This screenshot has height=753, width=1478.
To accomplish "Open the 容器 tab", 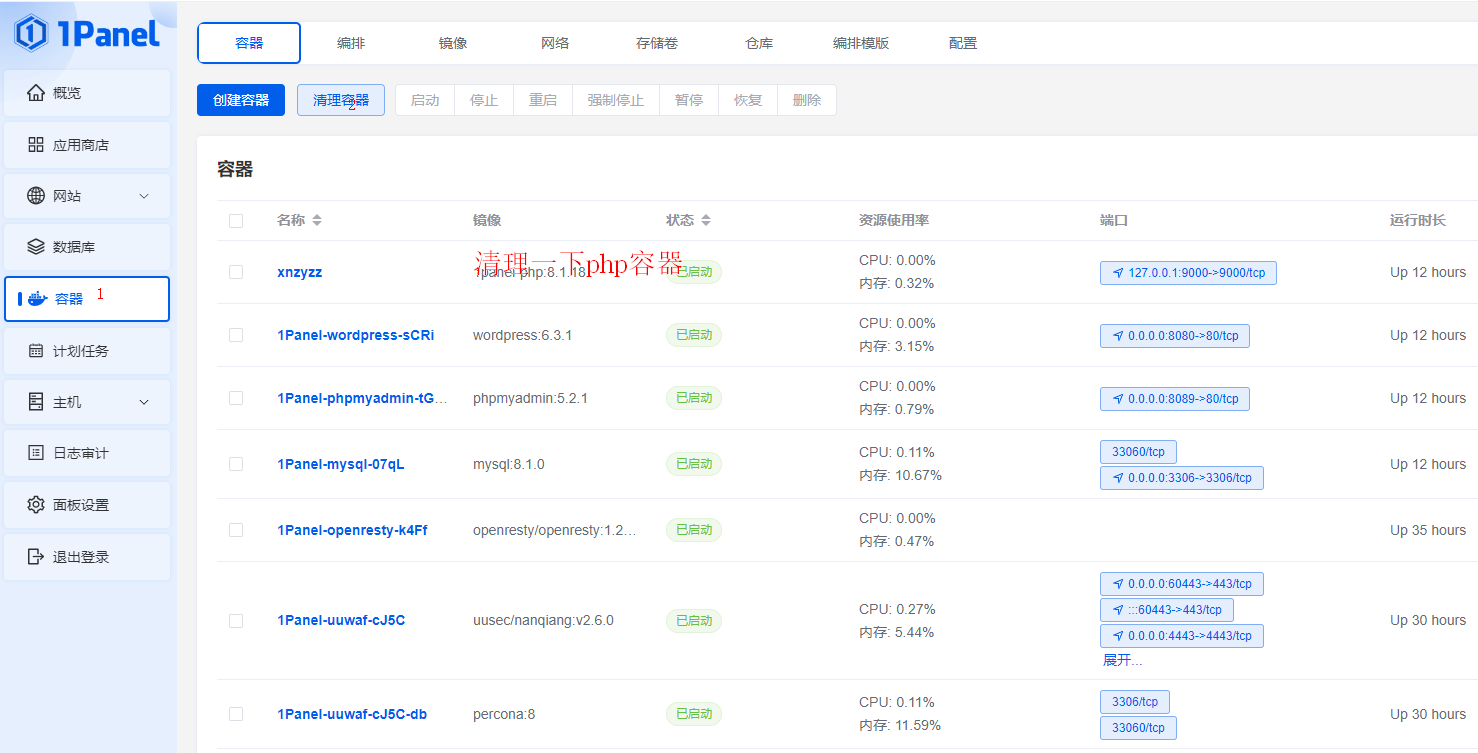I will (249, 43).
